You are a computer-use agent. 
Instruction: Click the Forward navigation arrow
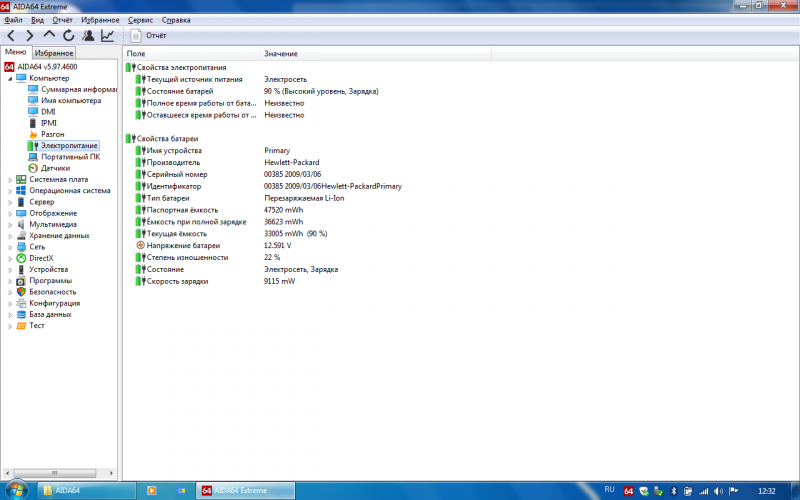30,35
